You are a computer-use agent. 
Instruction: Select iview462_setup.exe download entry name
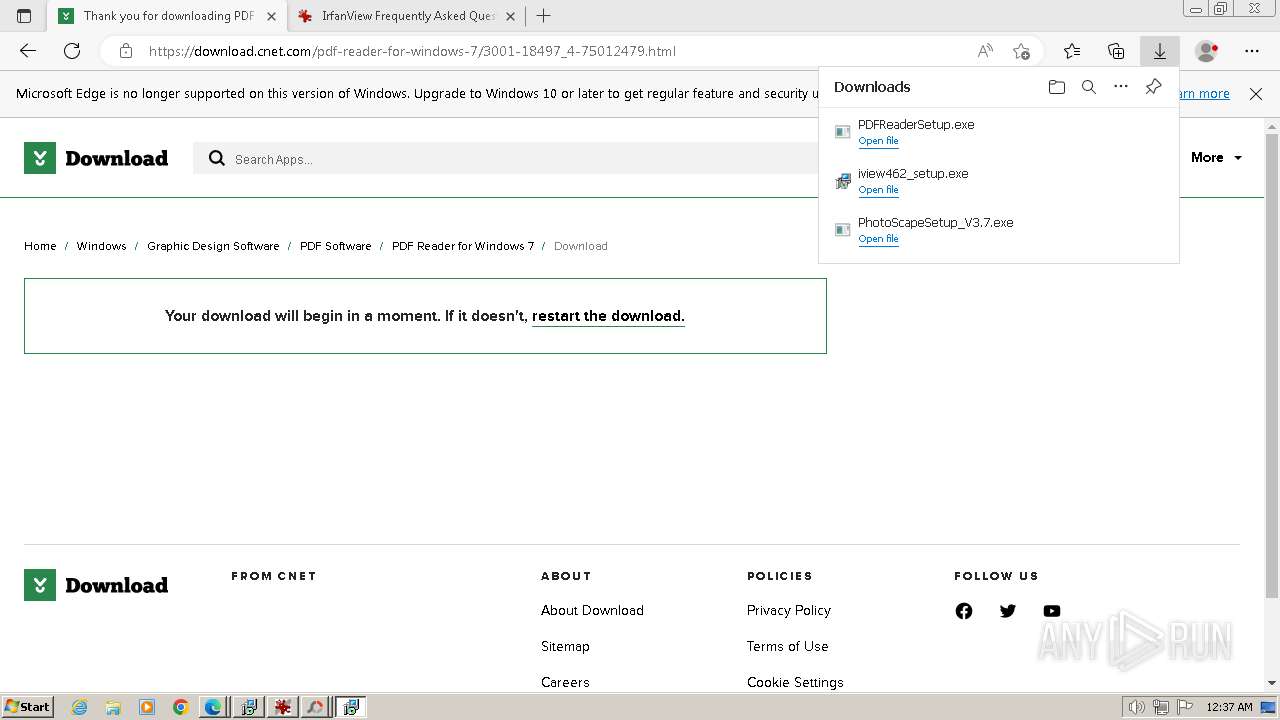[x=913, y=174]
